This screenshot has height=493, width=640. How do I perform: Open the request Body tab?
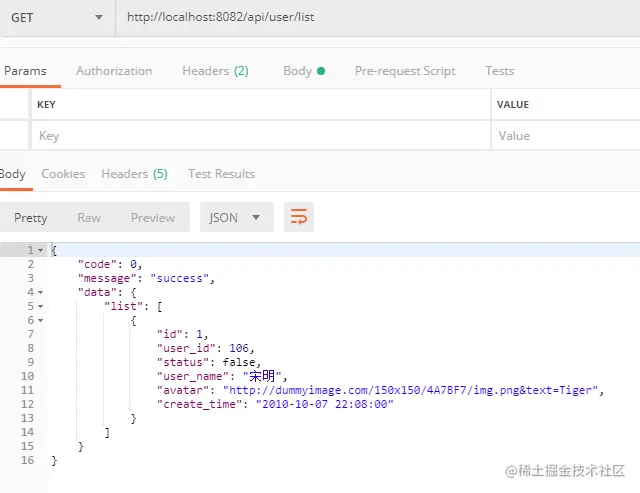point(304,71)
